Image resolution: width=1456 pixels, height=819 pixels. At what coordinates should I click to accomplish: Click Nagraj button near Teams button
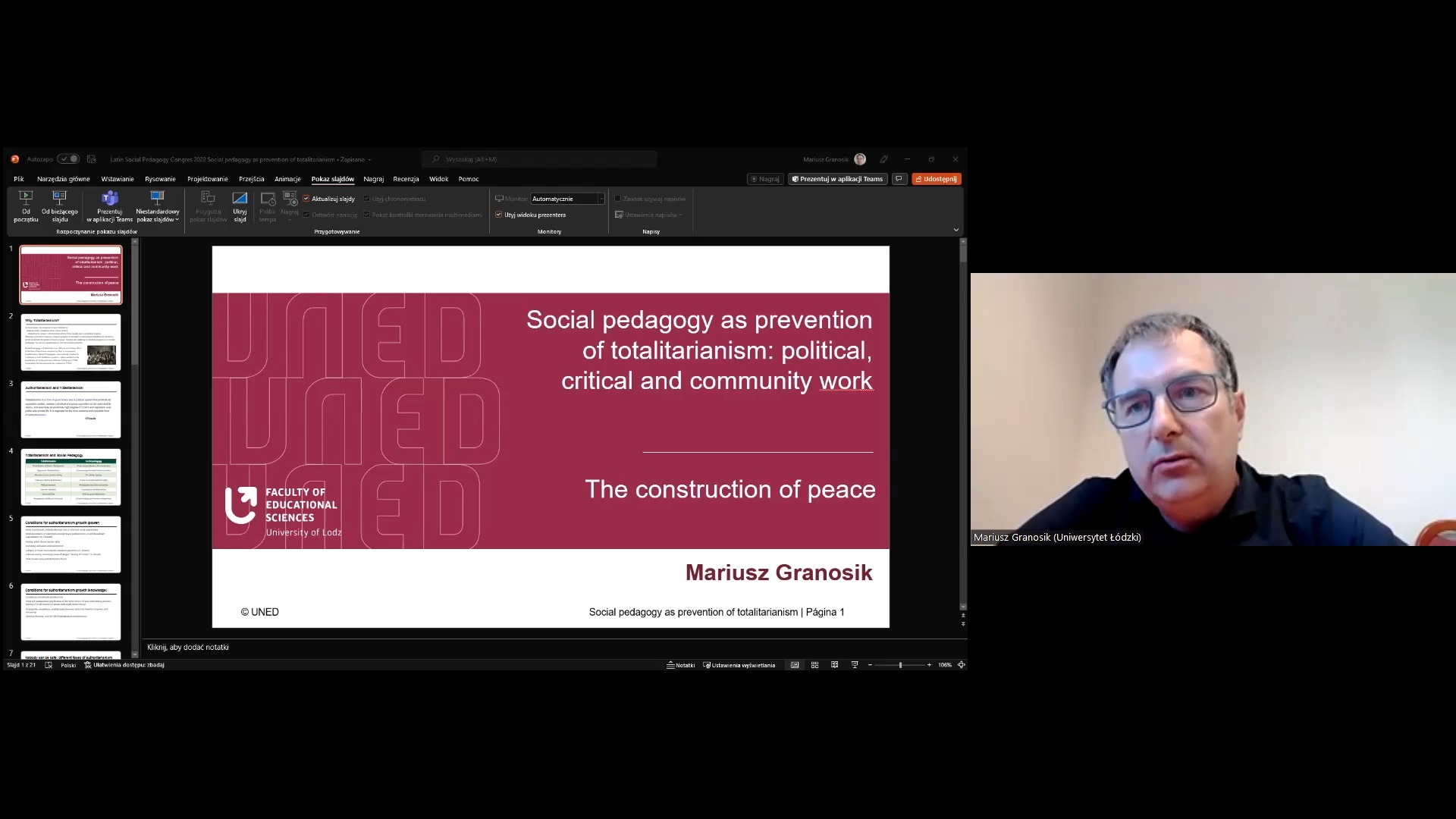click(765, 179)
